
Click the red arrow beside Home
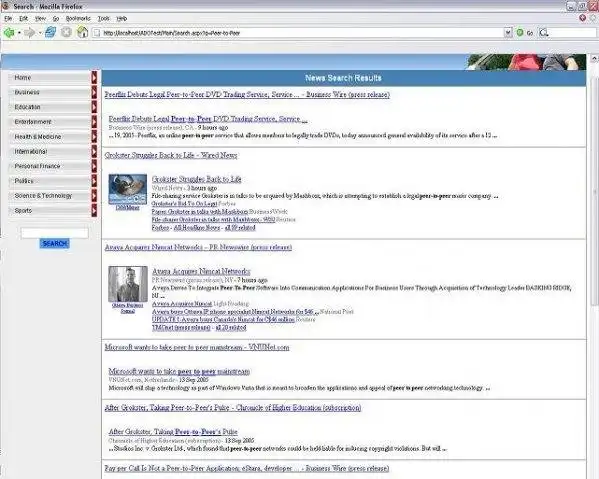tap(94, 77)
